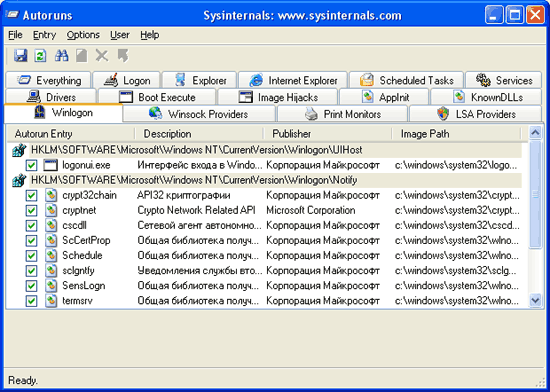Open the User menu
The height and width of the screenshot is (392, 550).
(x=120, y=35)
